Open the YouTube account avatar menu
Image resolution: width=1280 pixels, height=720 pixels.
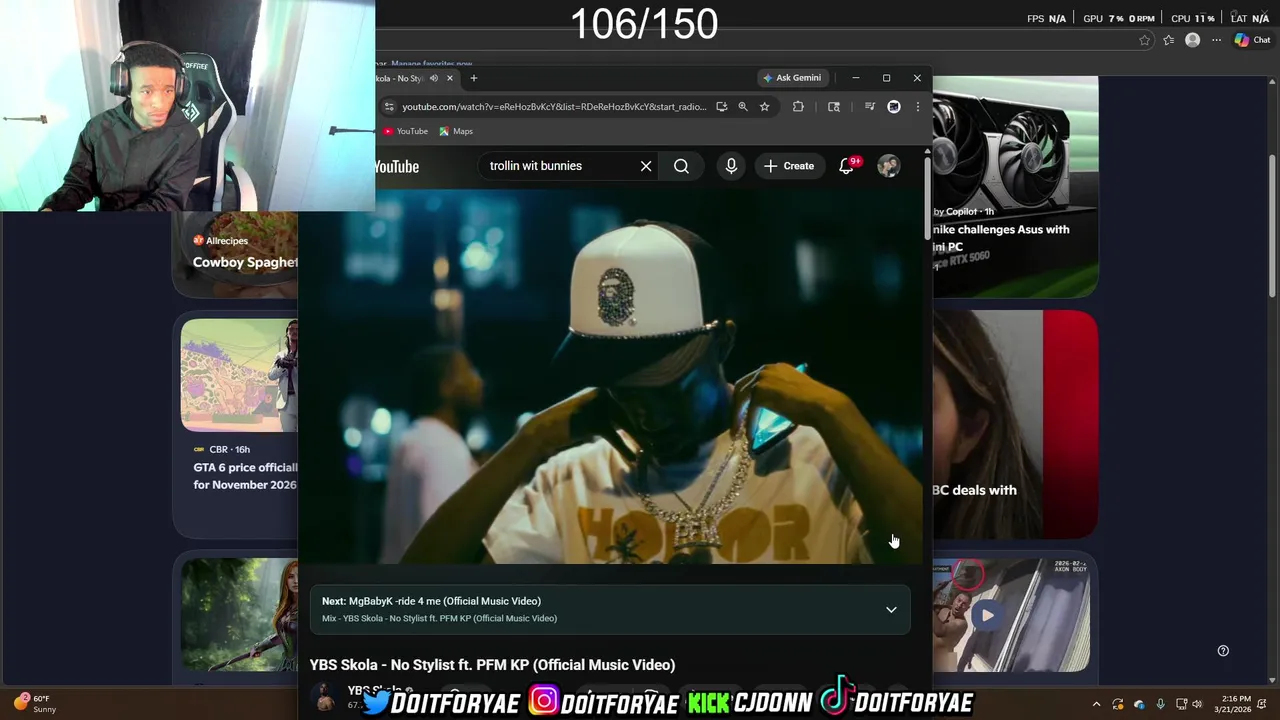(x=888, y=166)
